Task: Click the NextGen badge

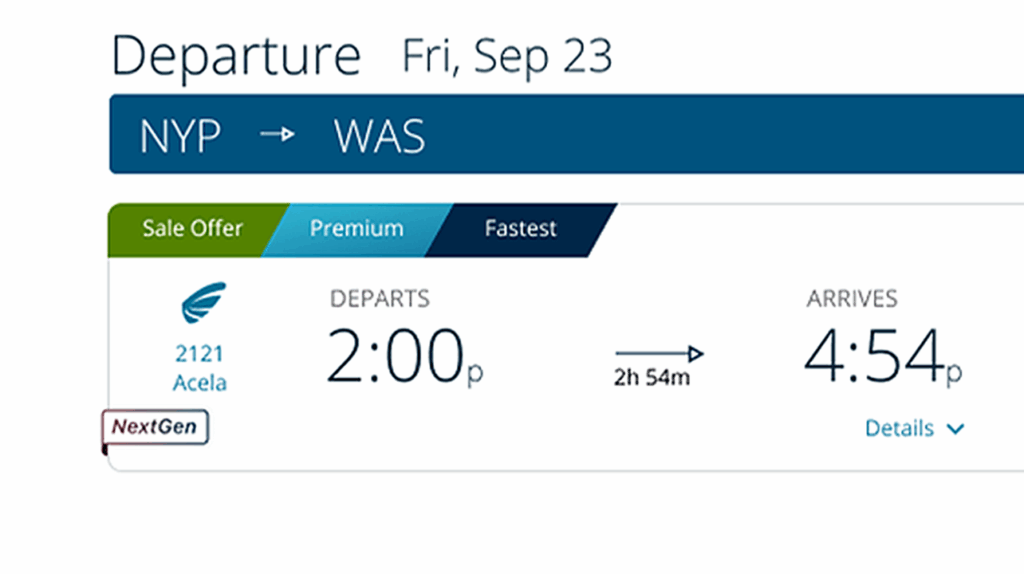Action: click(155, 427)
